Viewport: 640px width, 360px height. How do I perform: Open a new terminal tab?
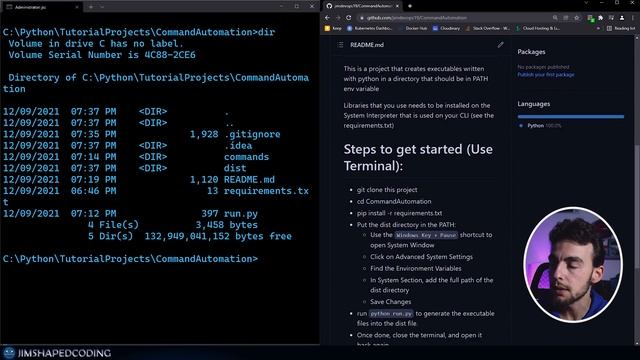91,7
